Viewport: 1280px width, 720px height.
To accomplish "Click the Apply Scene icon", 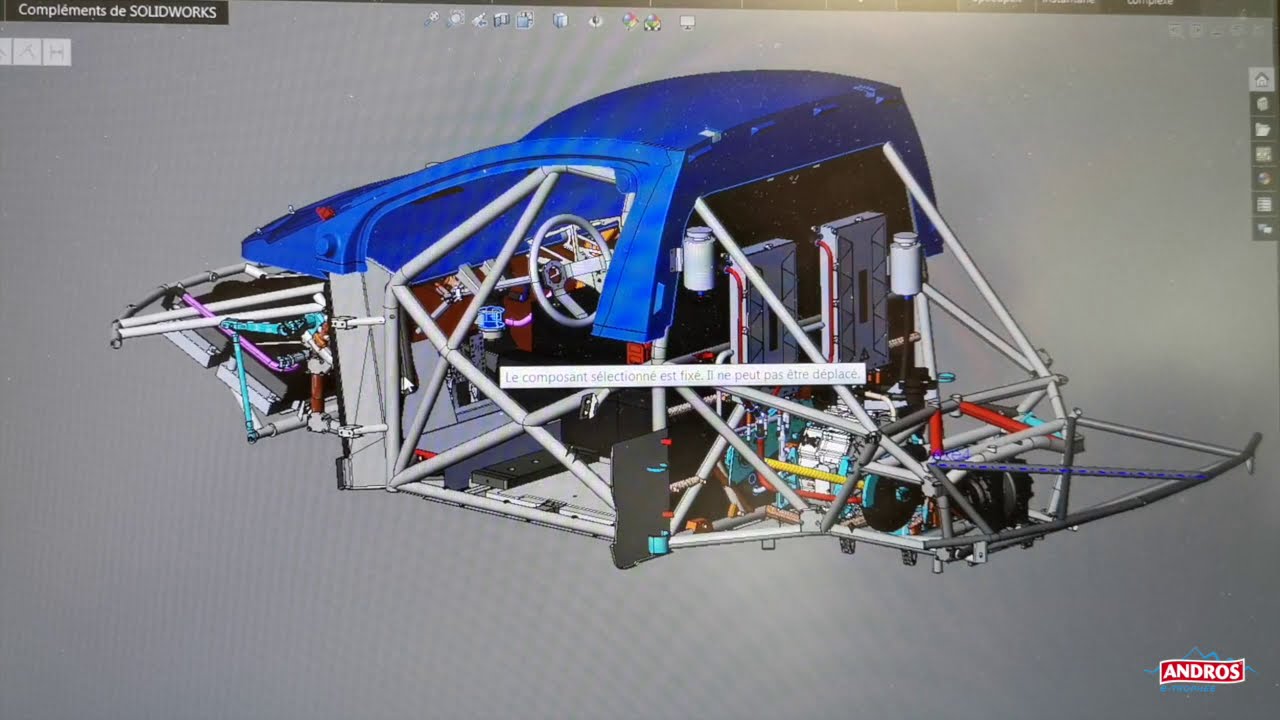I will point(652,22).
